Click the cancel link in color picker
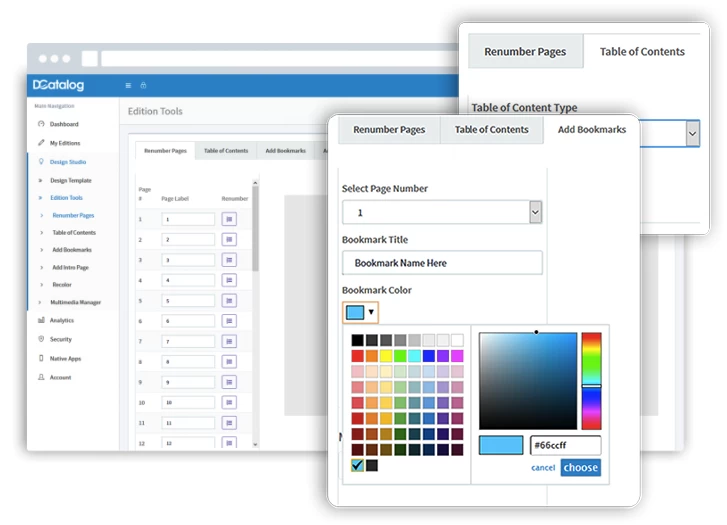Image resolution: width=727 pixels, height=525 pixels. pyautogui.click(x=543, y=468)
